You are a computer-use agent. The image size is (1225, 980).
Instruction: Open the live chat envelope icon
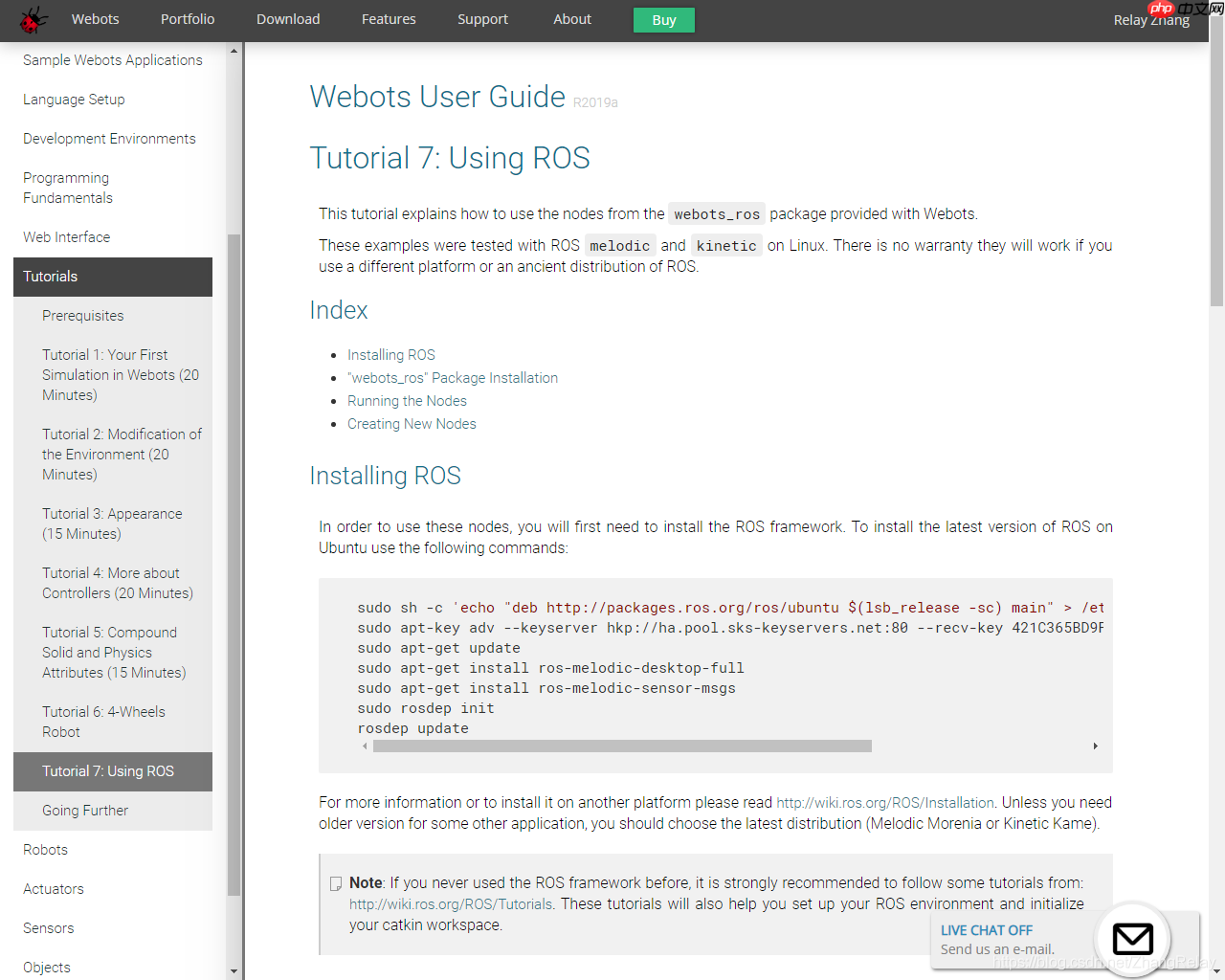tap(1133, 939)
